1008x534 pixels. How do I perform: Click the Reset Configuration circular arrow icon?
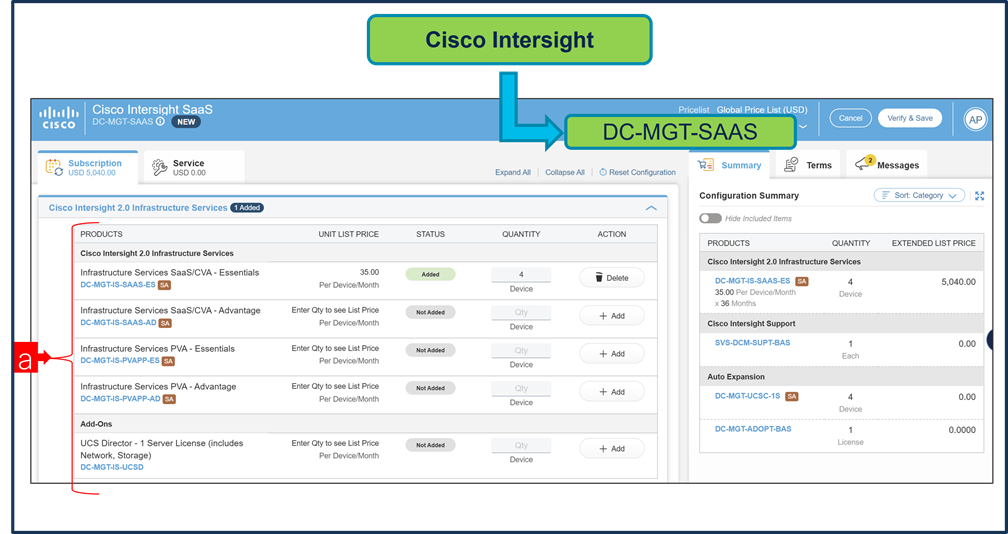pos(603,172)
